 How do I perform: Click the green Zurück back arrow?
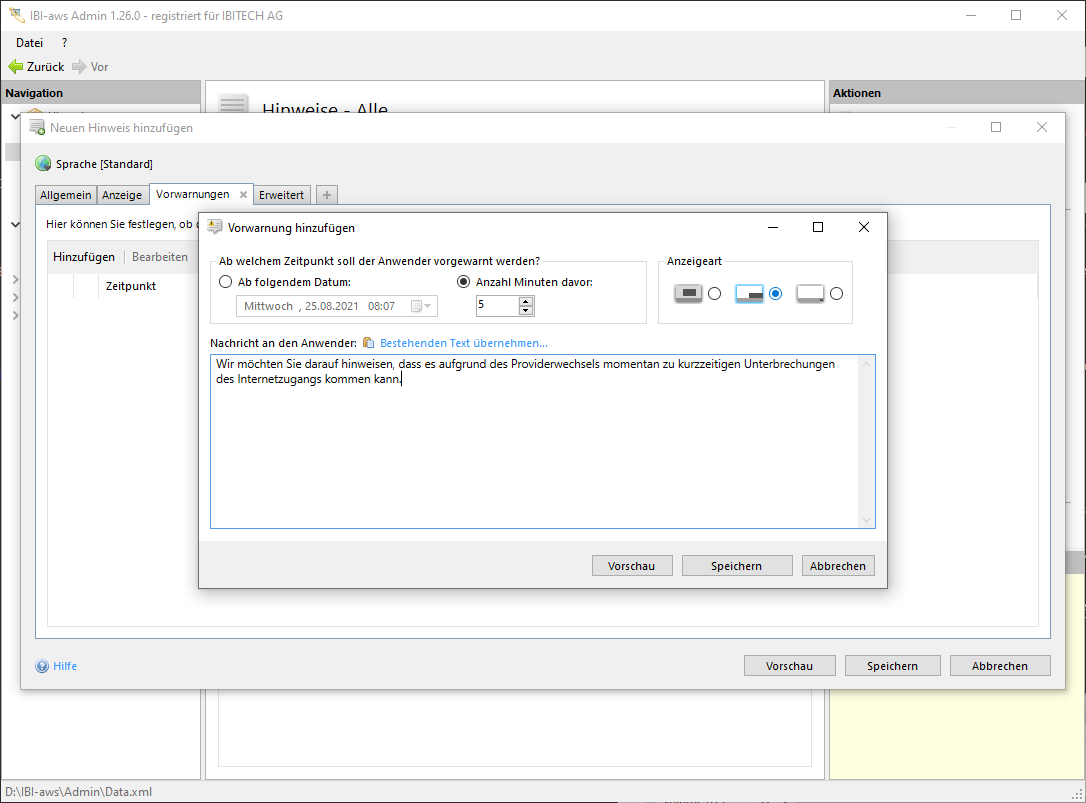point(15,67)
